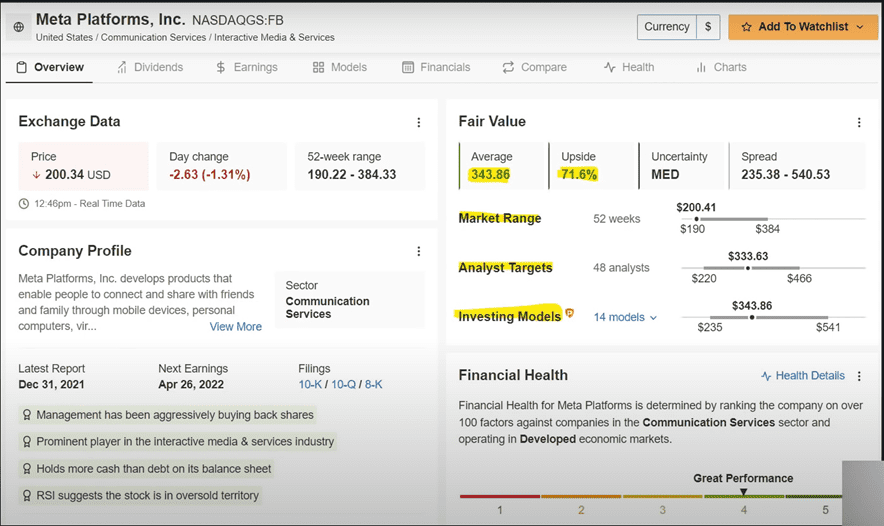This screenshot has width=884, height=526.
Task: Expand the 14 models dropdown
Action: pos(625,317)
